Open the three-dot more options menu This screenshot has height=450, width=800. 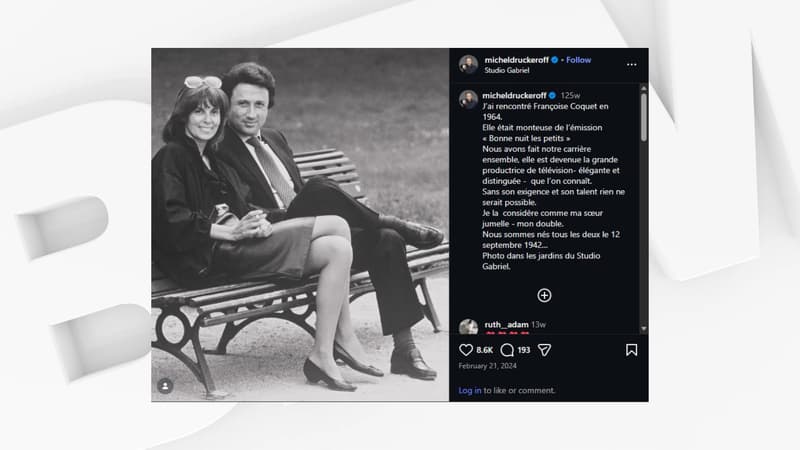point(631,65)
